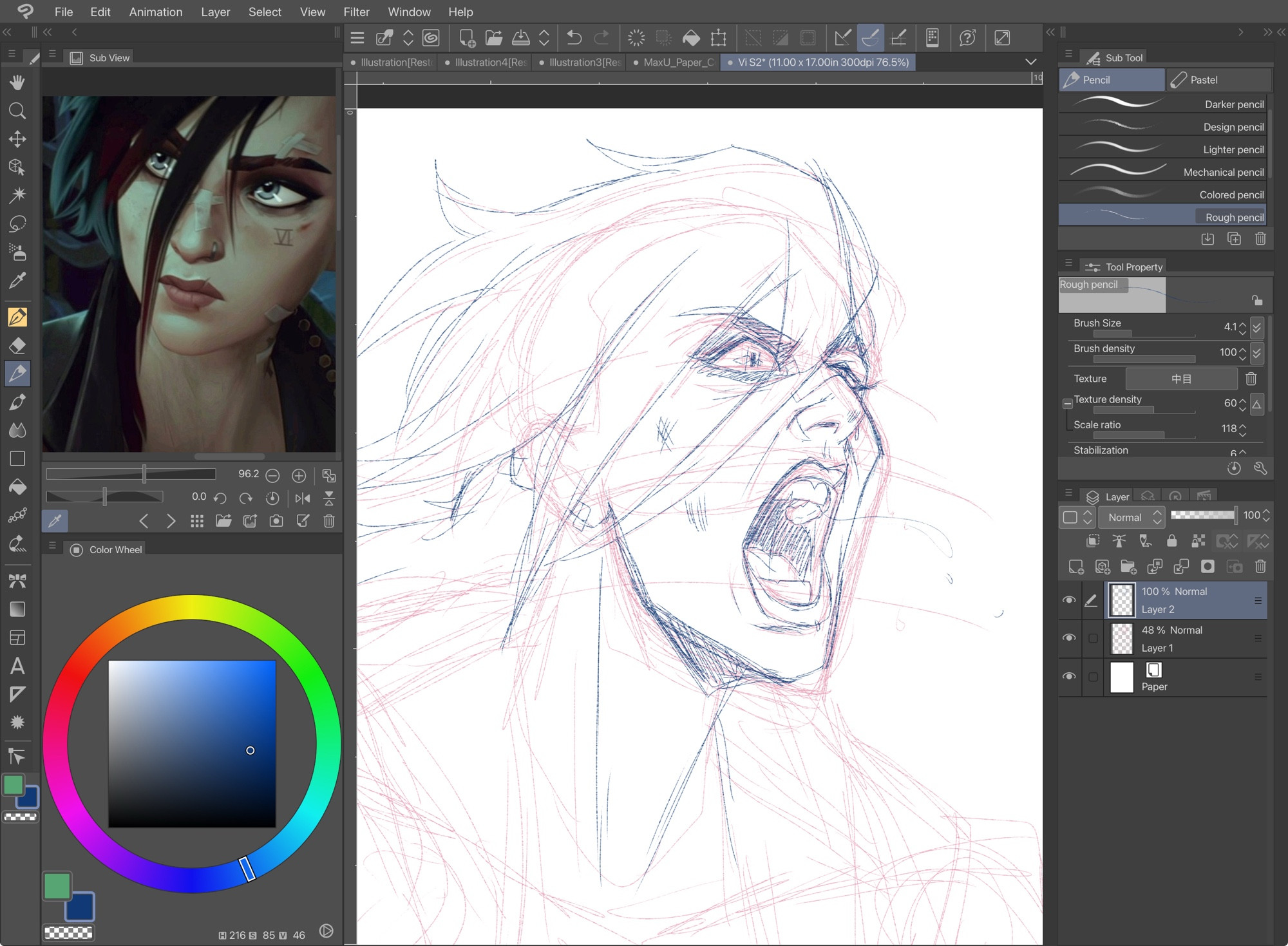
Task: Open the Window menu
Action: coord(409,12)
